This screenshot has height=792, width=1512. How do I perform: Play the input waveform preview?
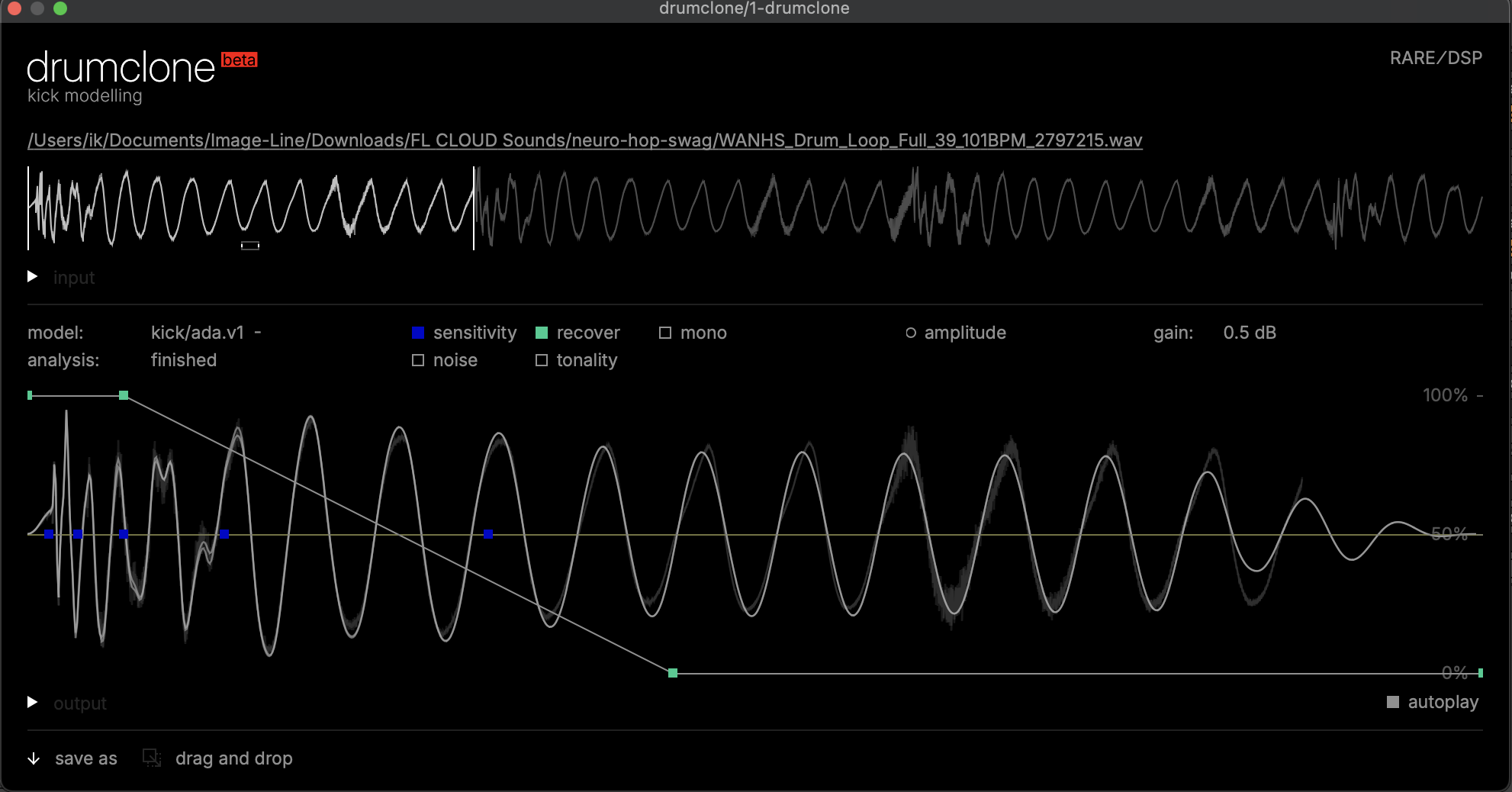[33, 276]
